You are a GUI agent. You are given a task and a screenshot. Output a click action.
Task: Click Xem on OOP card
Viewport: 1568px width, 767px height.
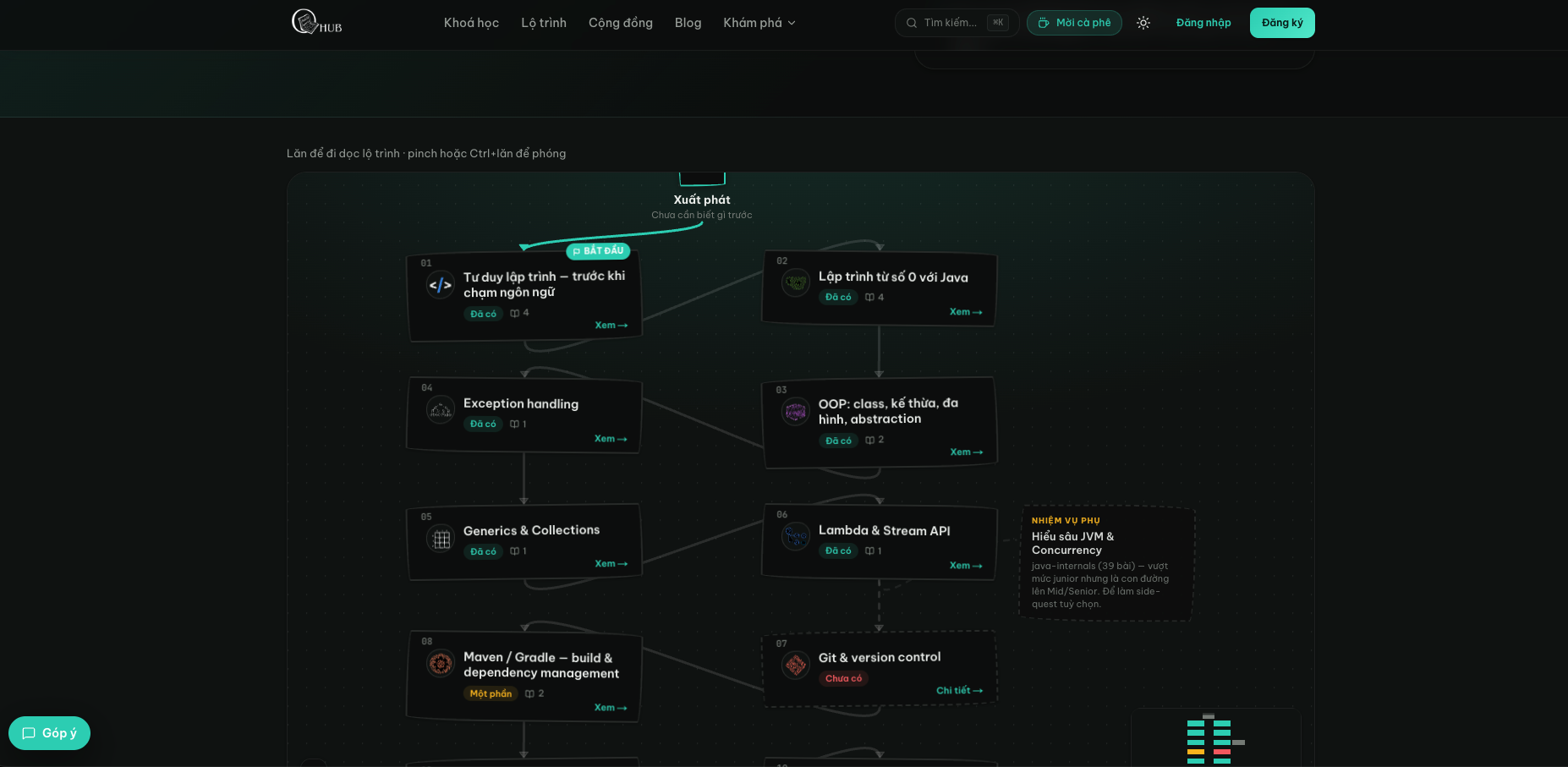tap(967, 452)
